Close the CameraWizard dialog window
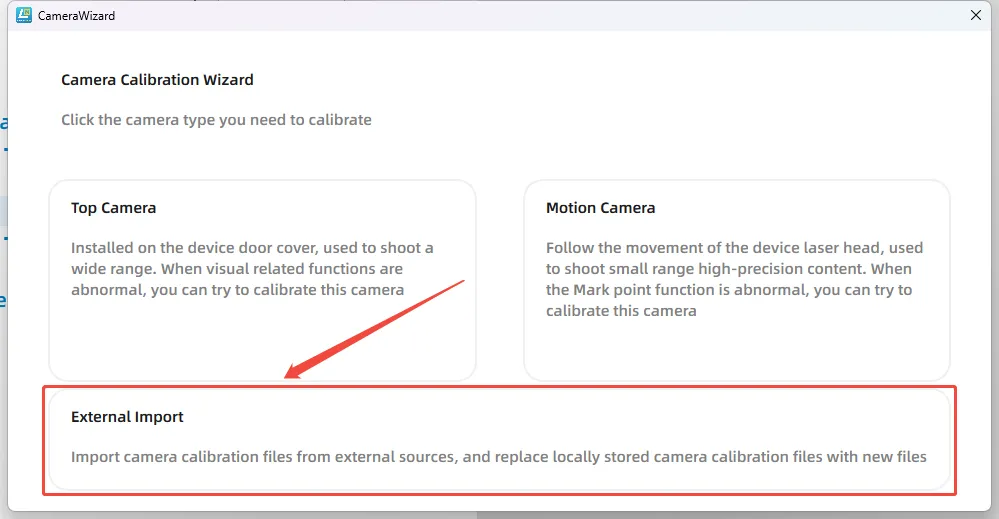This screenshot has height=519, width=999. coord(975,15)
